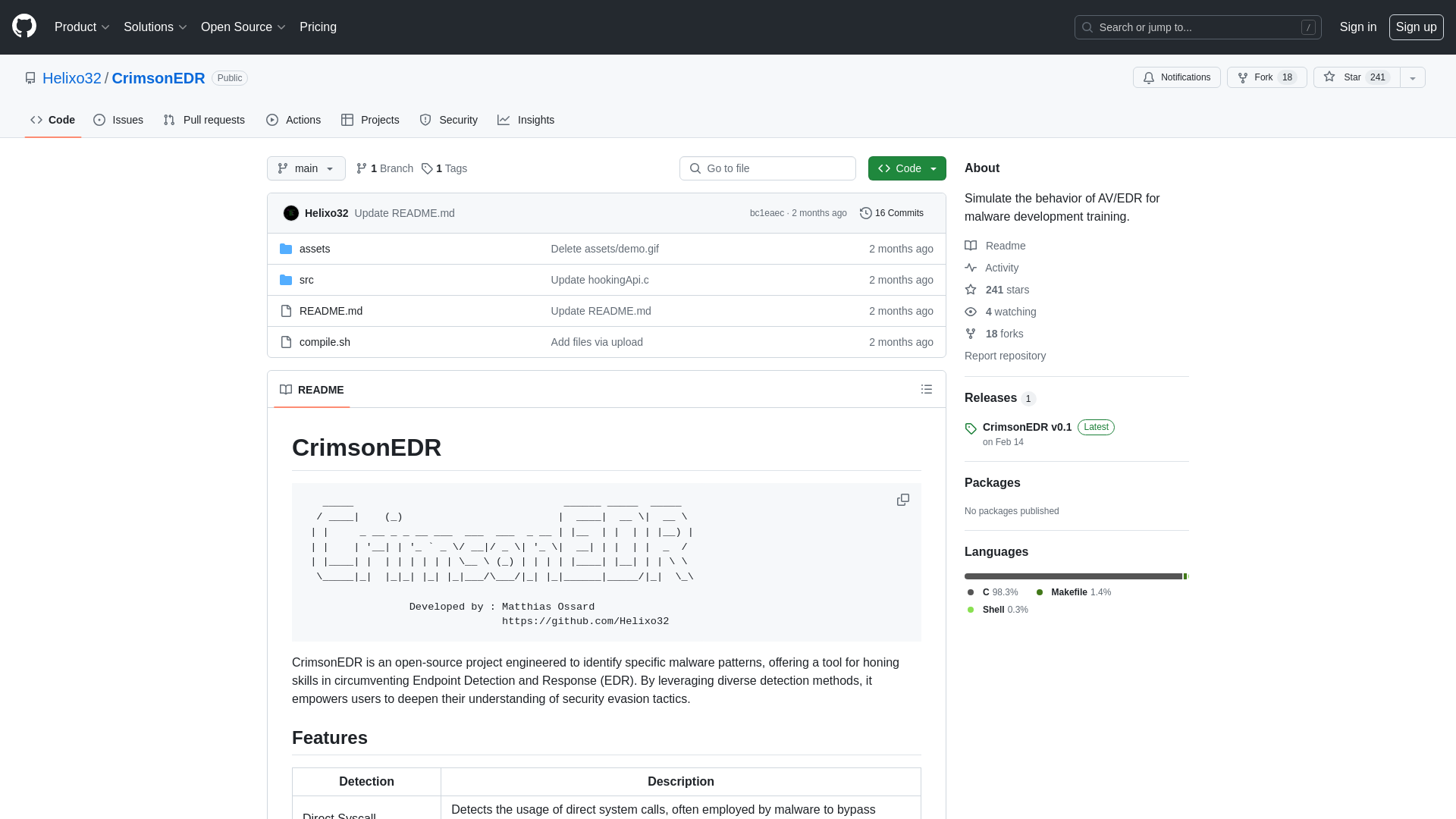Expand the Solutions menu
Viewport: 1456px width, 819px height.
(155, 27)
